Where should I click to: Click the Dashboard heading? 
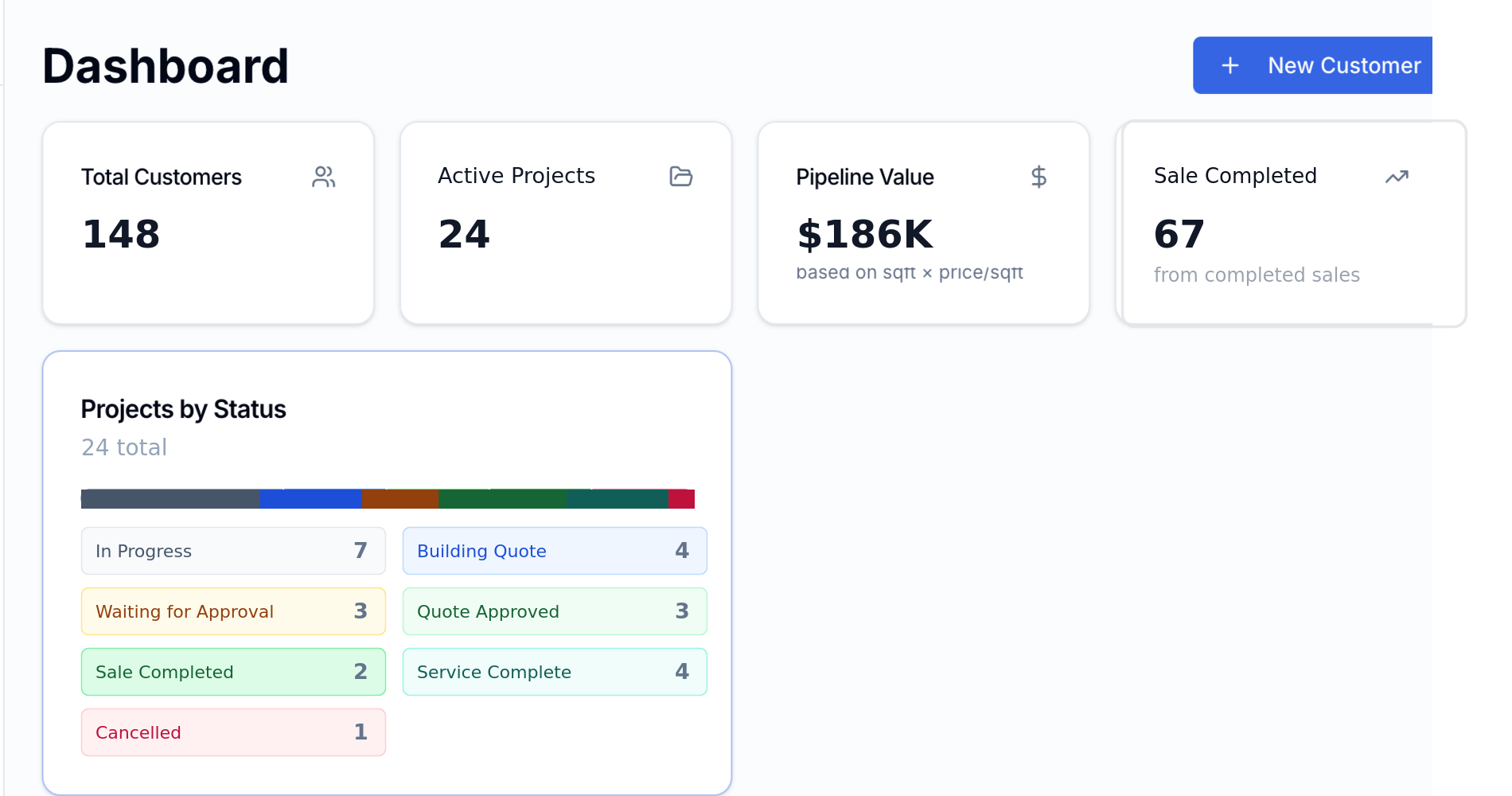coord(166,66)
